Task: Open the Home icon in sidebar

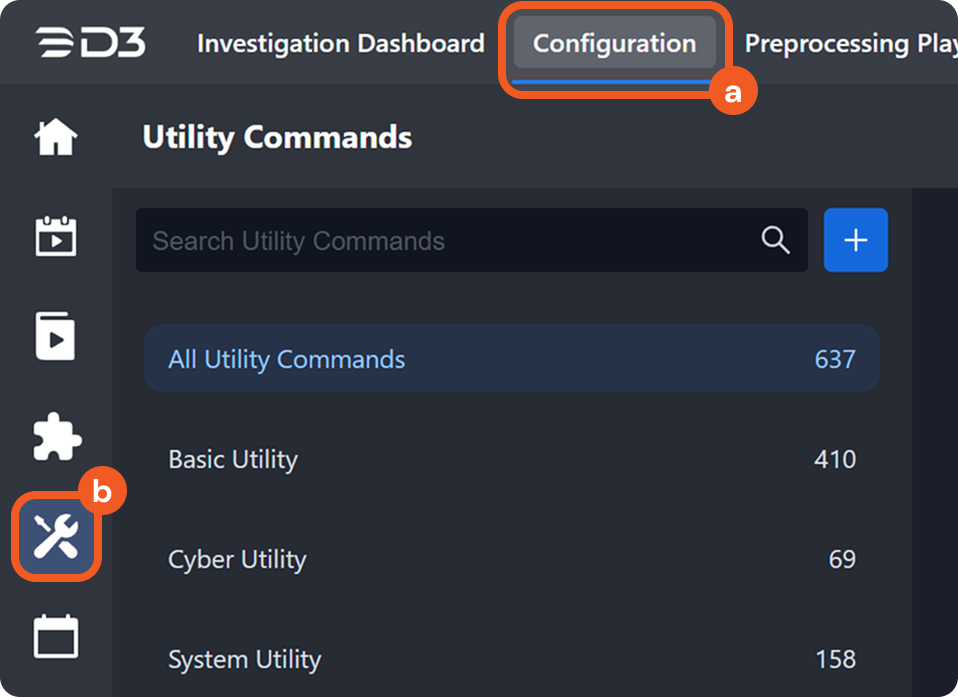Action: (56, 137)
